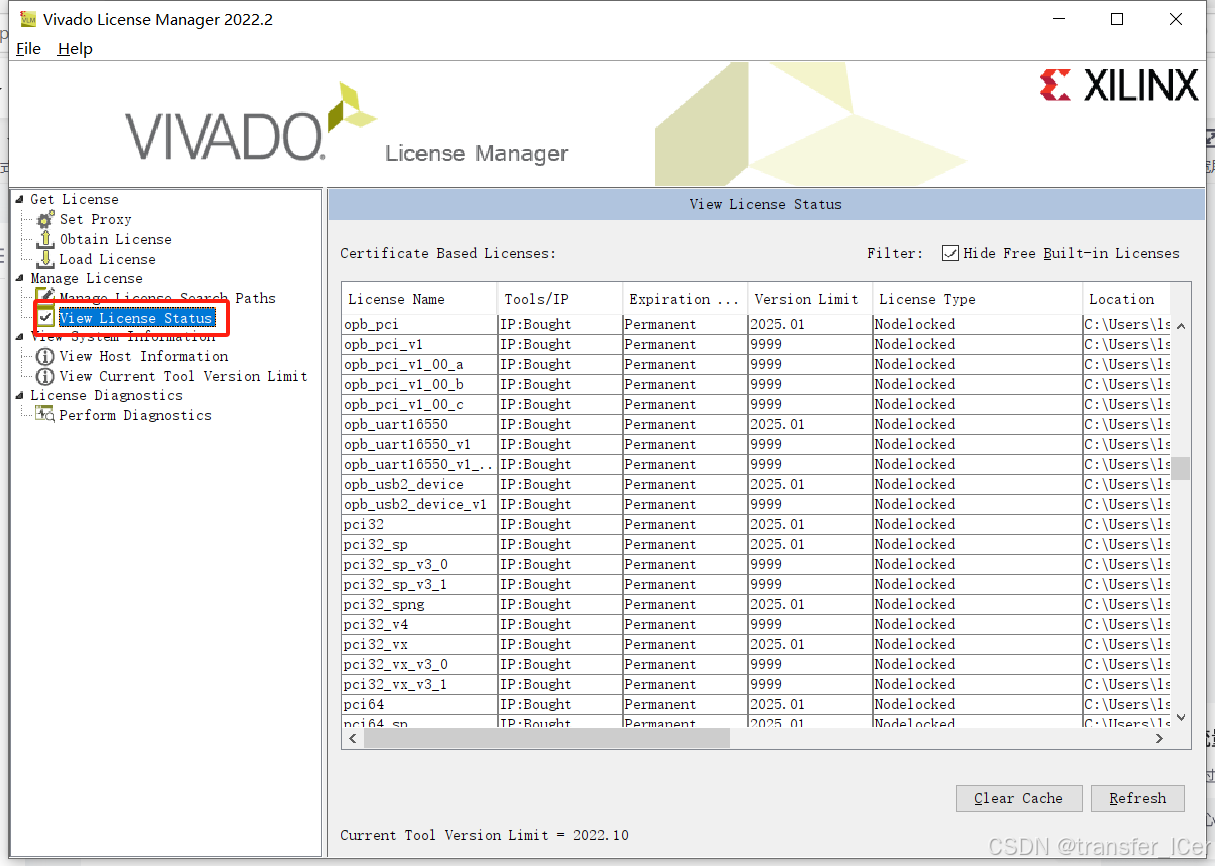Collapse the Get License tree section

tap(20, 199)
